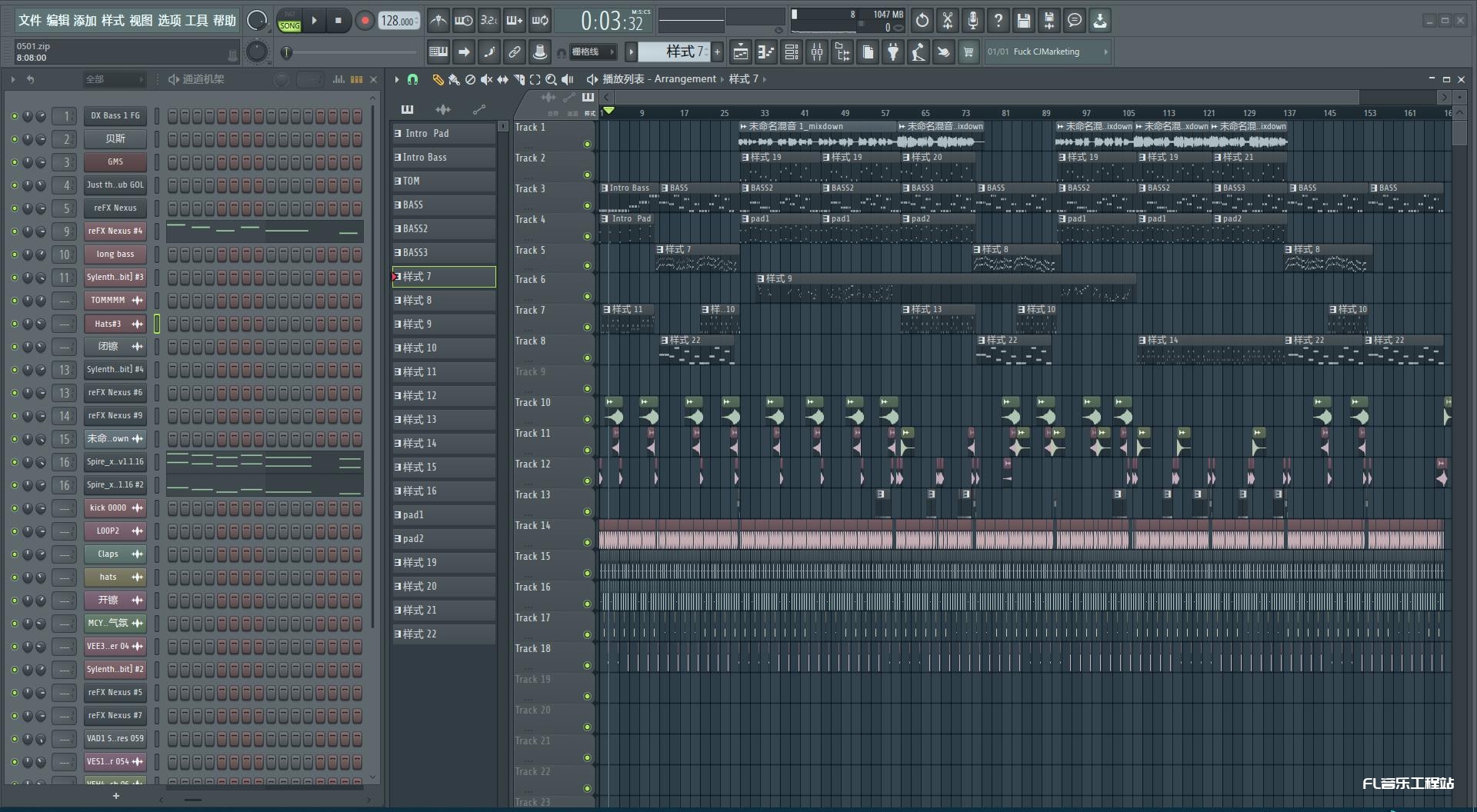Toggle the 3.2.1 countdown before recording

coord(489,21)
